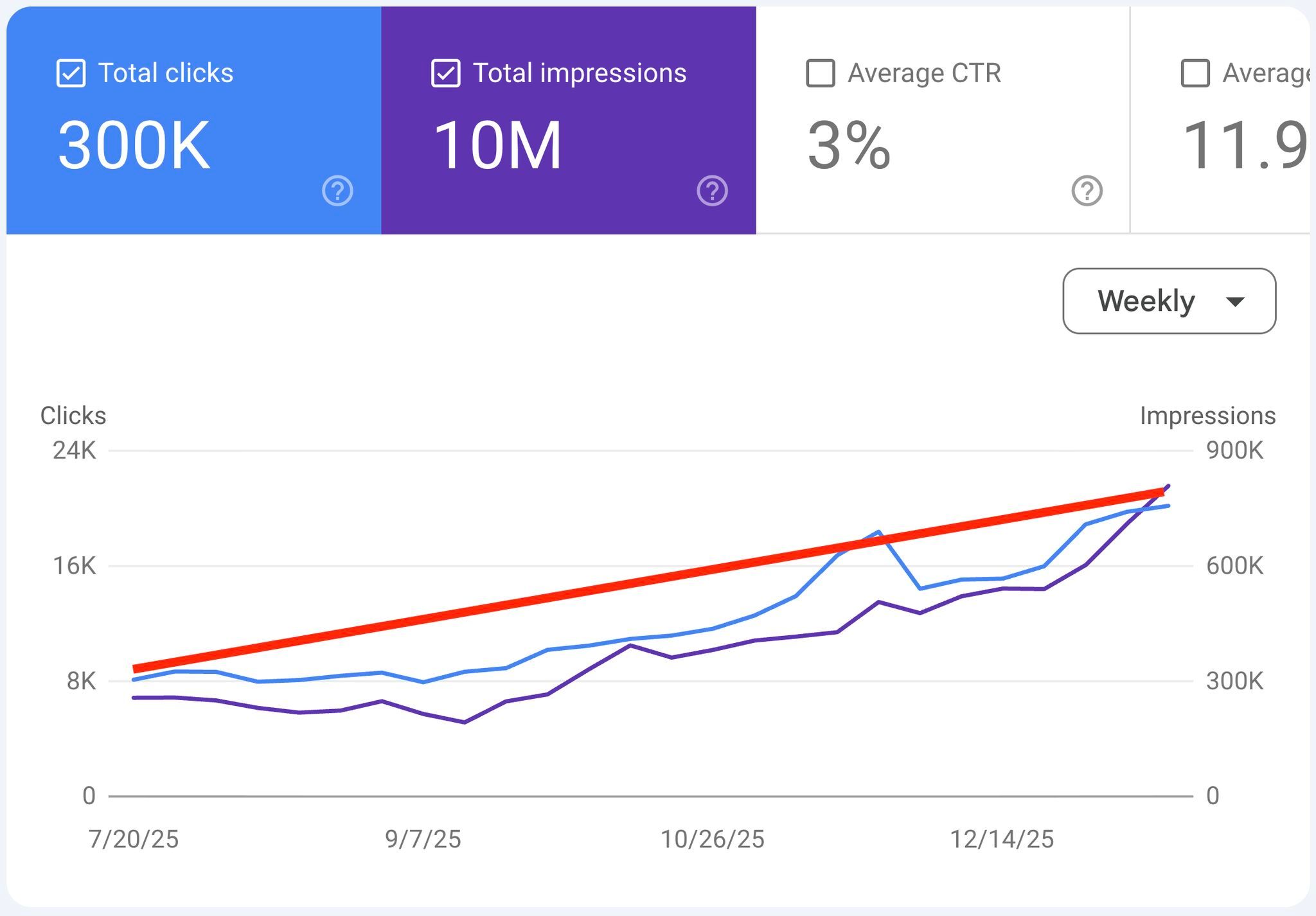
Task: Click the Total clicks help icon
Action: pos(337,191)
